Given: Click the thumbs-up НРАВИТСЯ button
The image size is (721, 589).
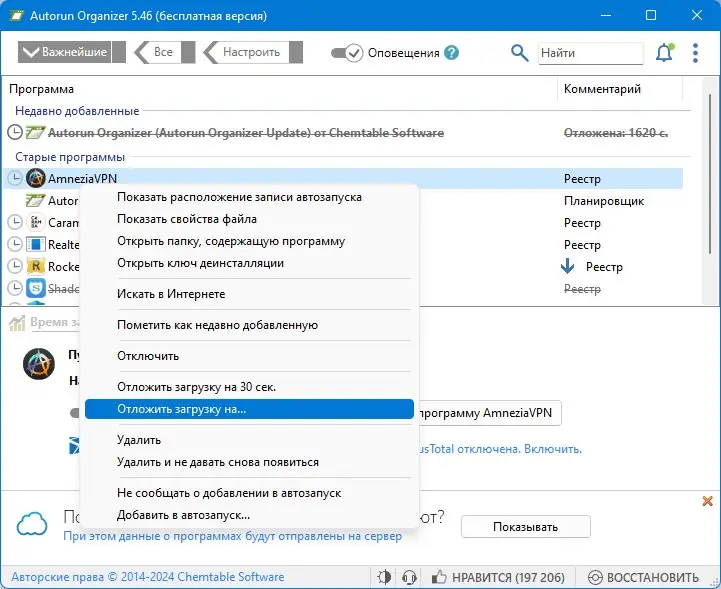Looking at the screenshot, I should pyautogui.click(x=498, y=577).
